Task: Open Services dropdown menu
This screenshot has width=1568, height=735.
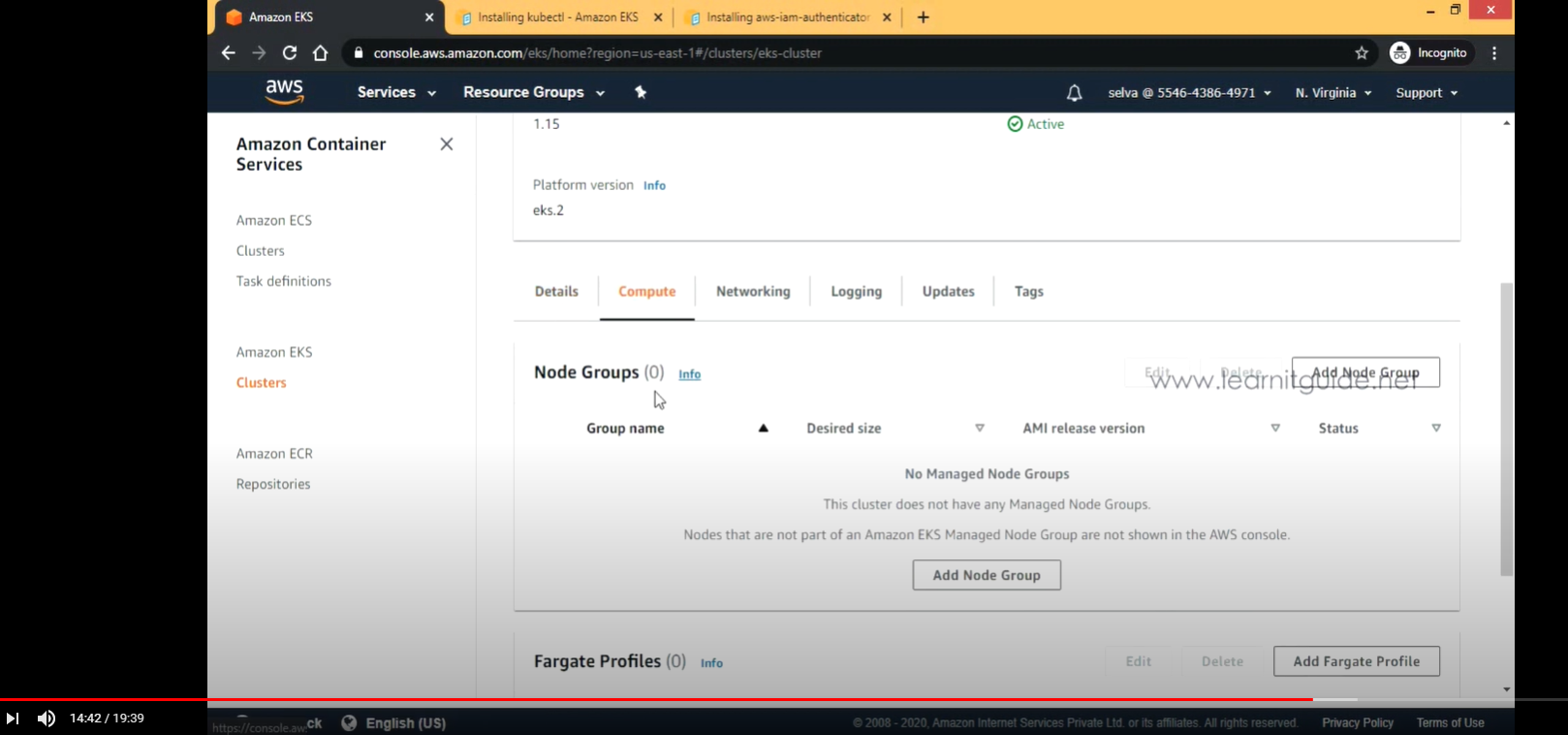Action: (396, 92)
